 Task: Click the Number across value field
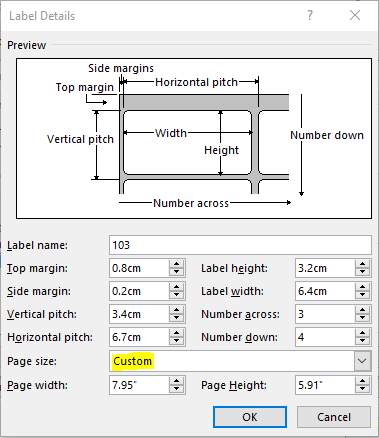pyautogui.click(x=325, y=314)
